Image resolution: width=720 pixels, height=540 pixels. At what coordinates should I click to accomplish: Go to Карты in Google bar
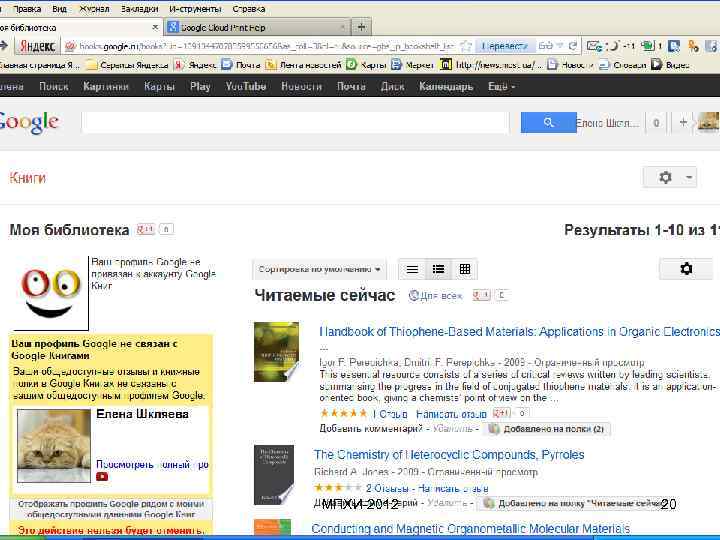pyautogui.click(x=159, y=86)
